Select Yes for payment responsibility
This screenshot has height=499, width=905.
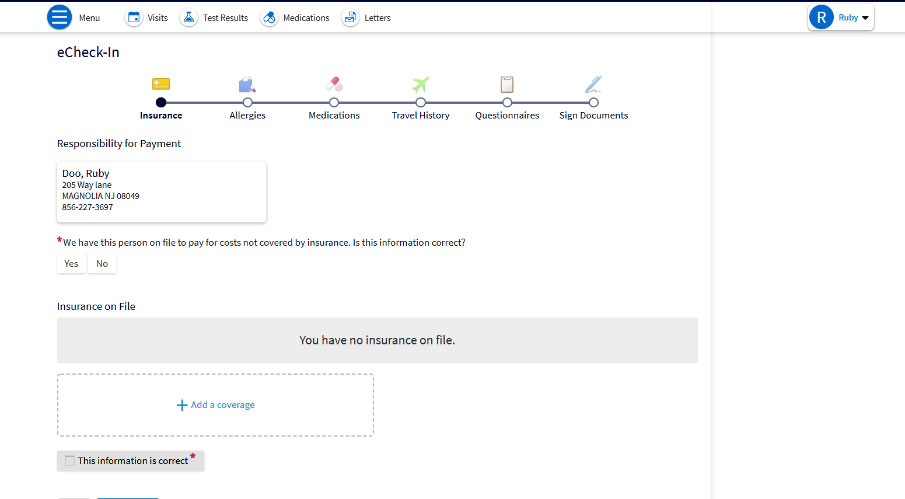pos(71,264)
